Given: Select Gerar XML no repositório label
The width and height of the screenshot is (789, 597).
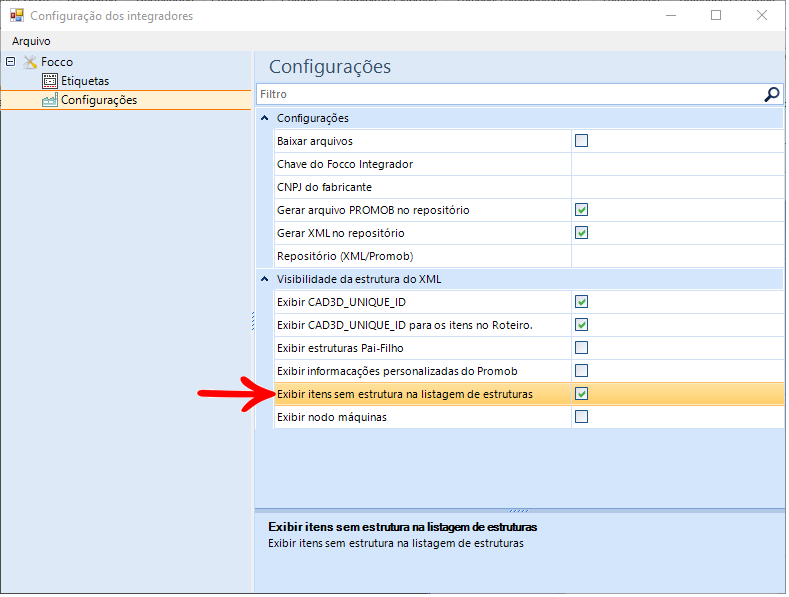Looking at the screenshot, I should [341, 234].
